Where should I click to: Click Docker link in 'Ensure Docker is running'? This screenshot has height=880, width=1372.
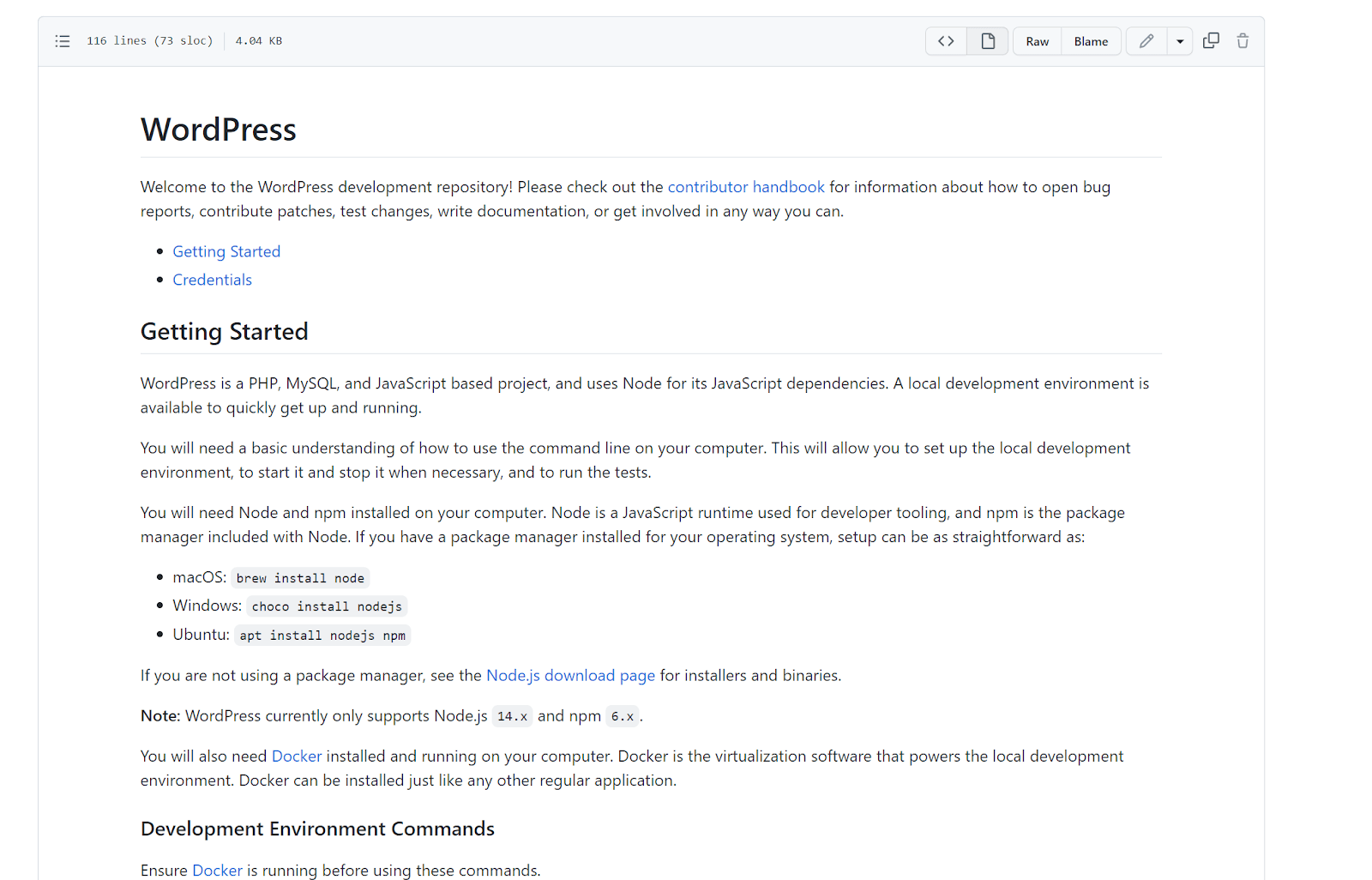tap(217, 871)
